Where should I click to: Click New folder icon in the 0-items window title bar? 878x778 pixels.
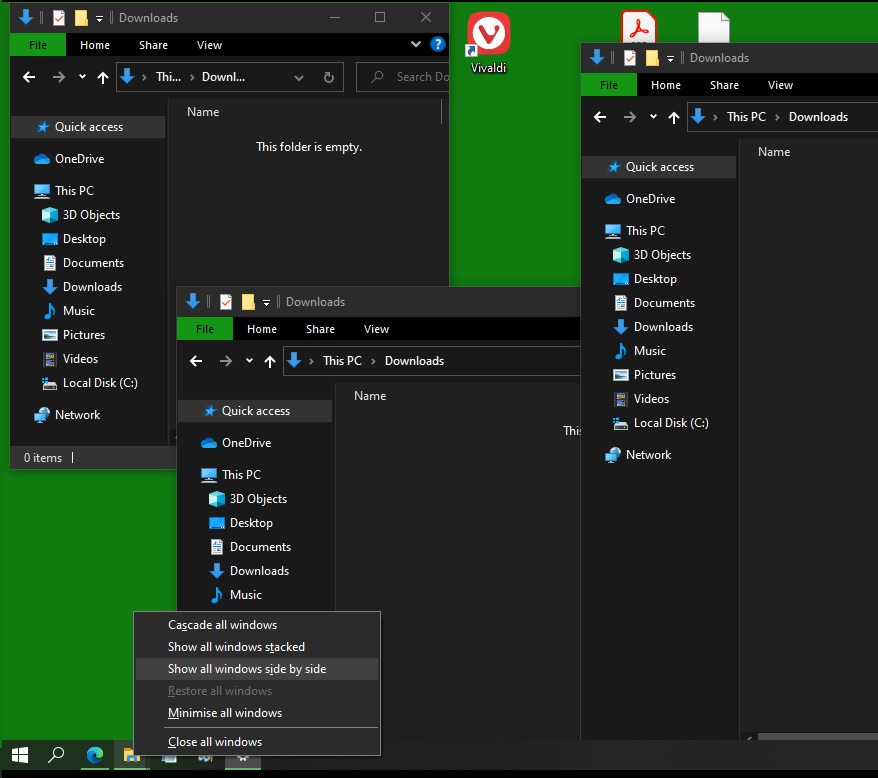click(81, 18)
